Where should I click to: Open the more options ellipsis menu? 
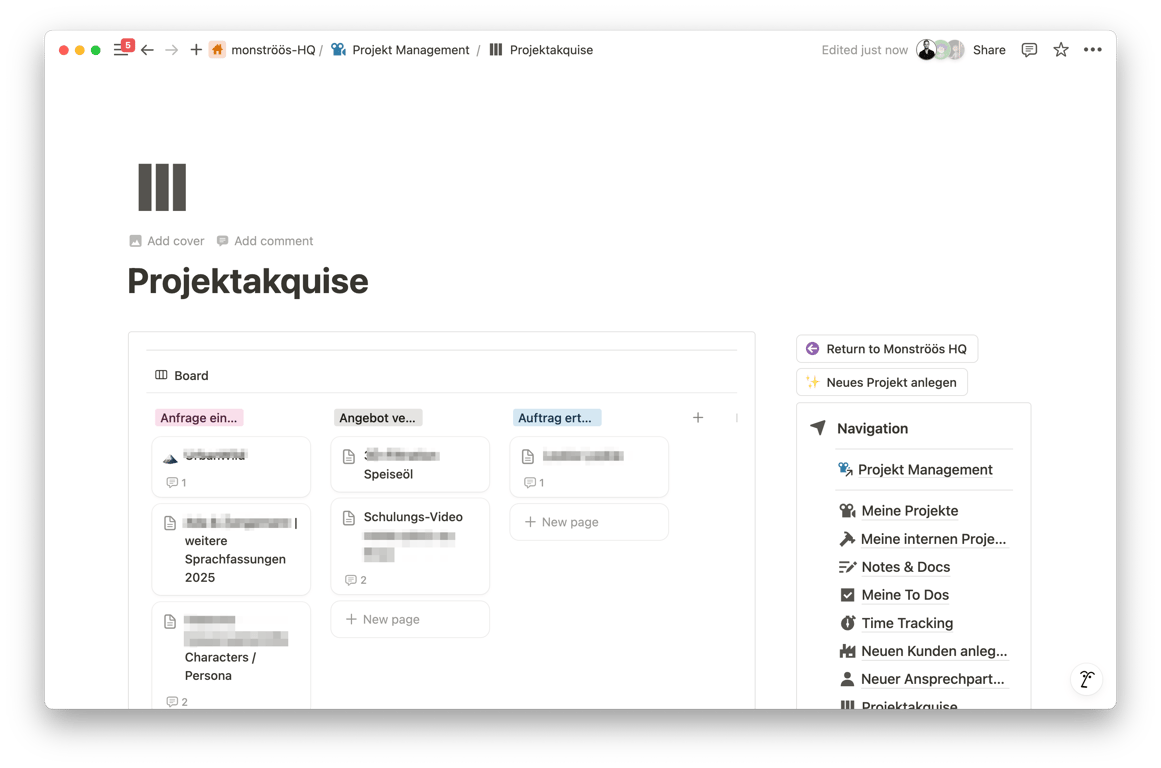point(1092,49)
